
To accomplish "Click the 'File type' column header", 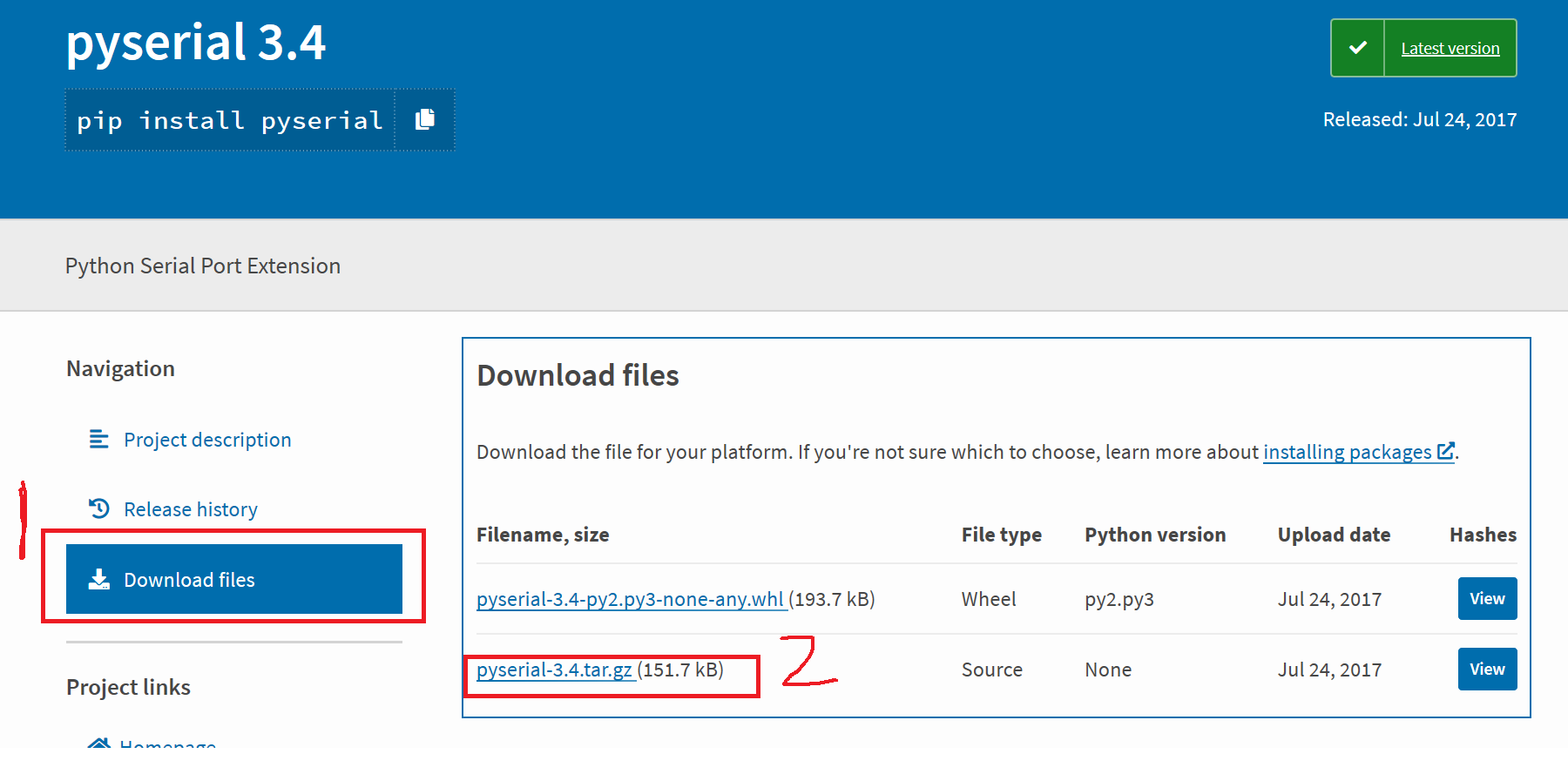I will (x=1002, y=535).
